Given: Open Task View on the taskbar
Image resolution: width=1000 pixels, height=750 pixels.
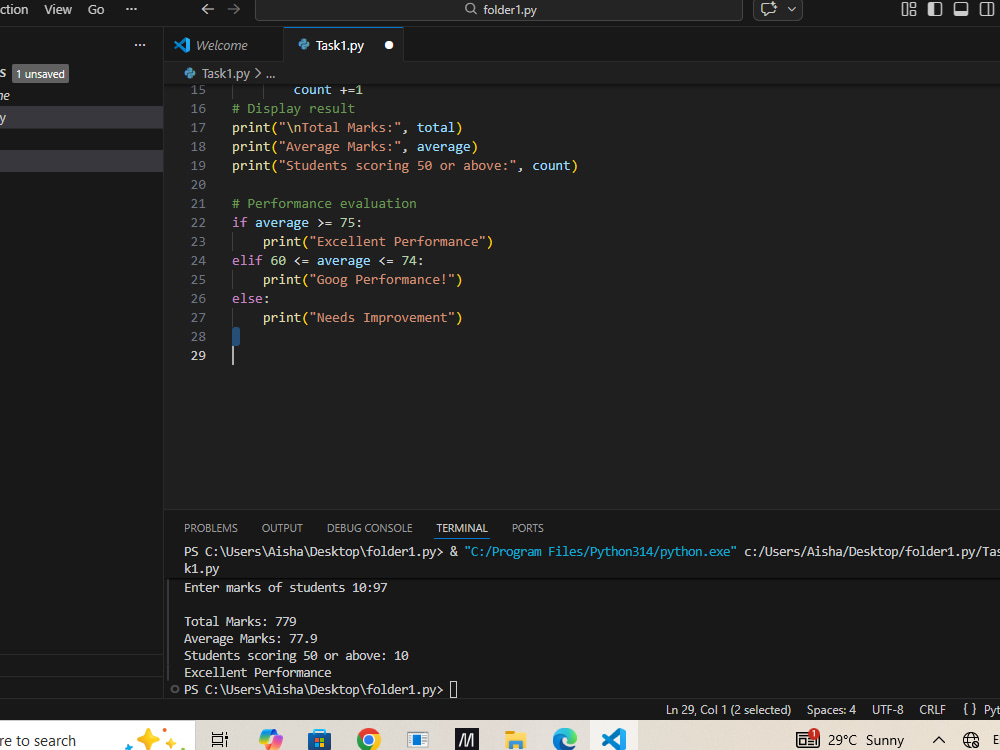Looking at the screenshot, I should click(x=219, y=740).
